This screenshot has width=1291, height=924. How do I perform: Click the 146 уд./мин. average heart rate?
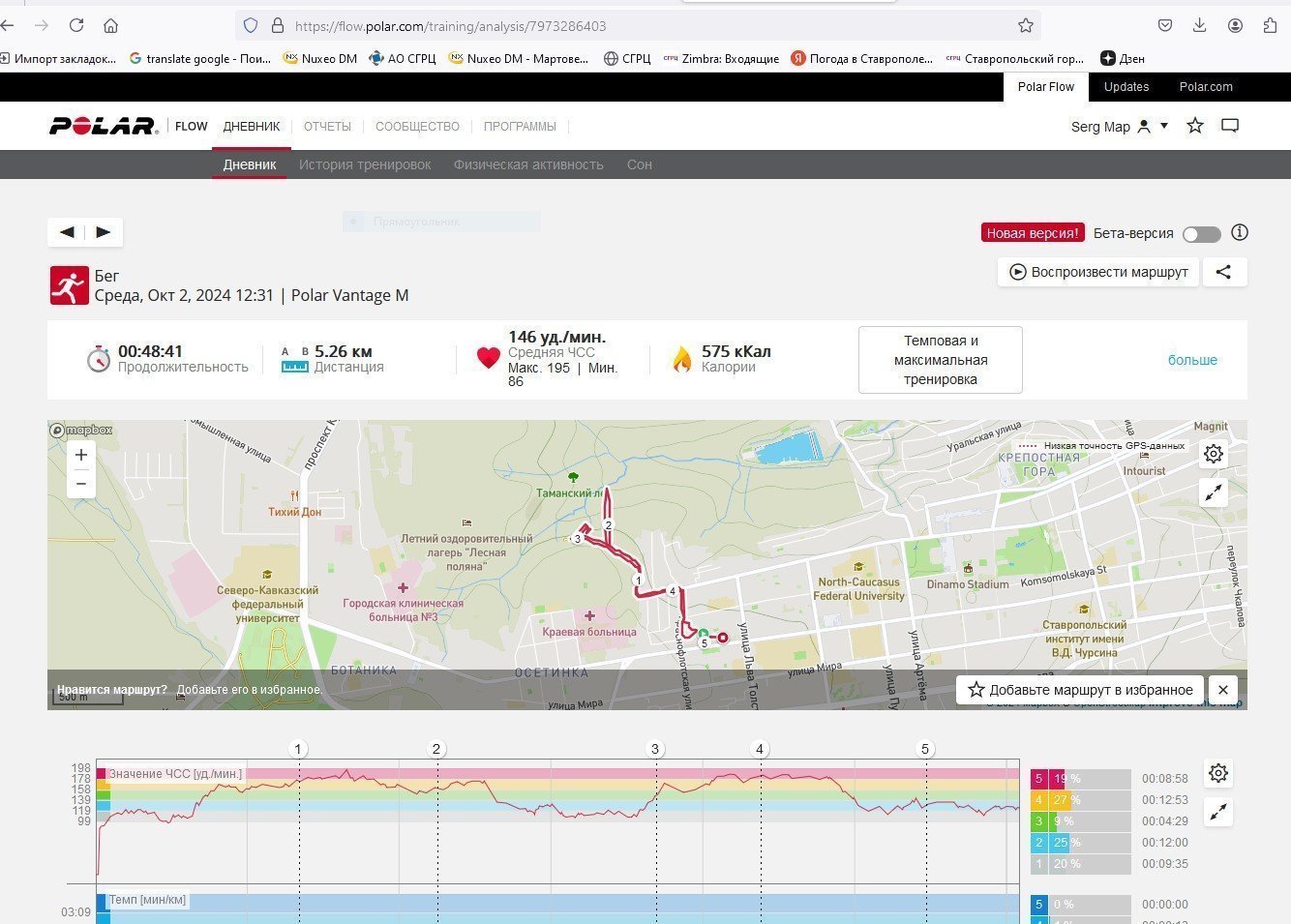(556, 337)
